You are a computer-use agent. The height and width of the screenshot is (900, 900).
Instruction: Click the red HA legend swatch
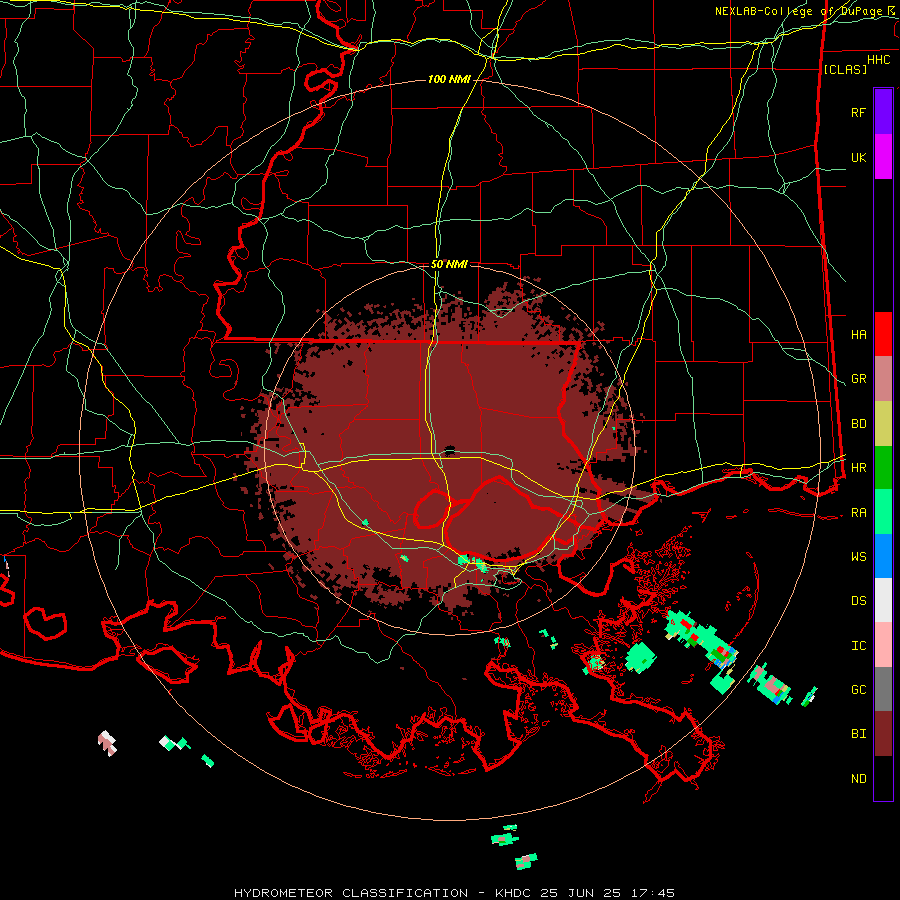(883, 334)
